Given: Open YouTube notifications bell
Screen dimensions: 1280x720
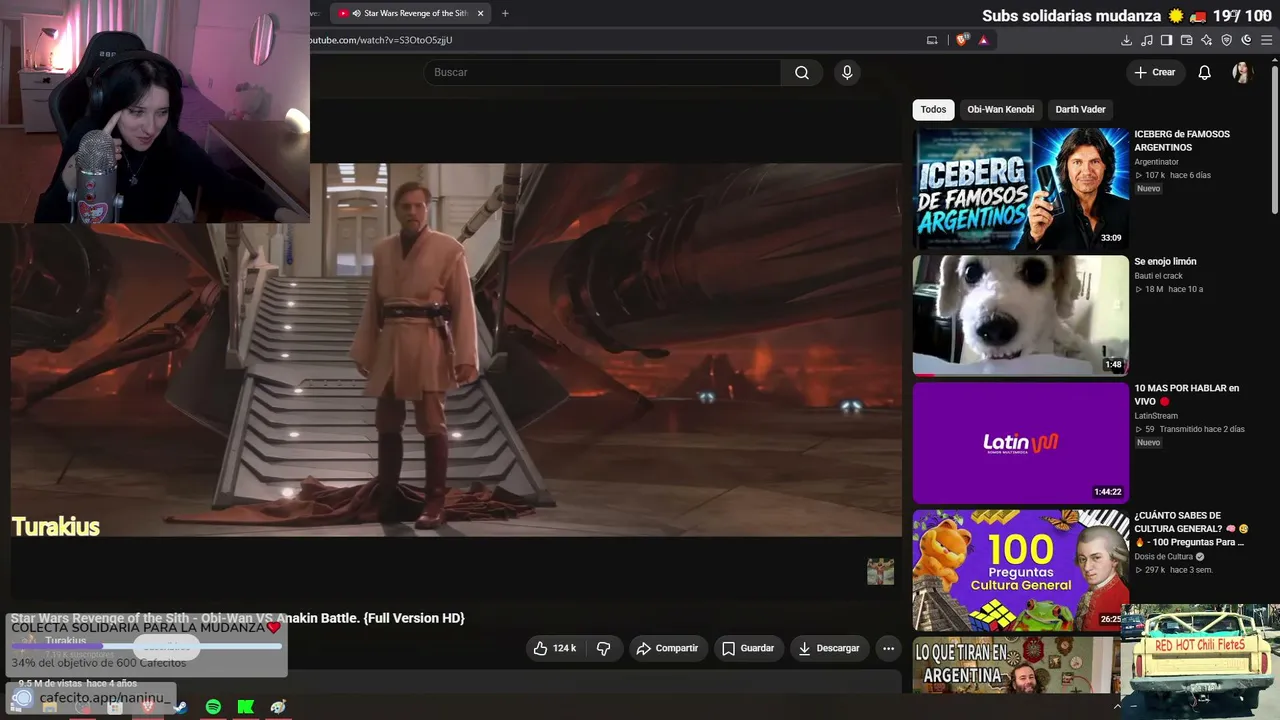Looking at the screenshot, I should pos(1205,72).
